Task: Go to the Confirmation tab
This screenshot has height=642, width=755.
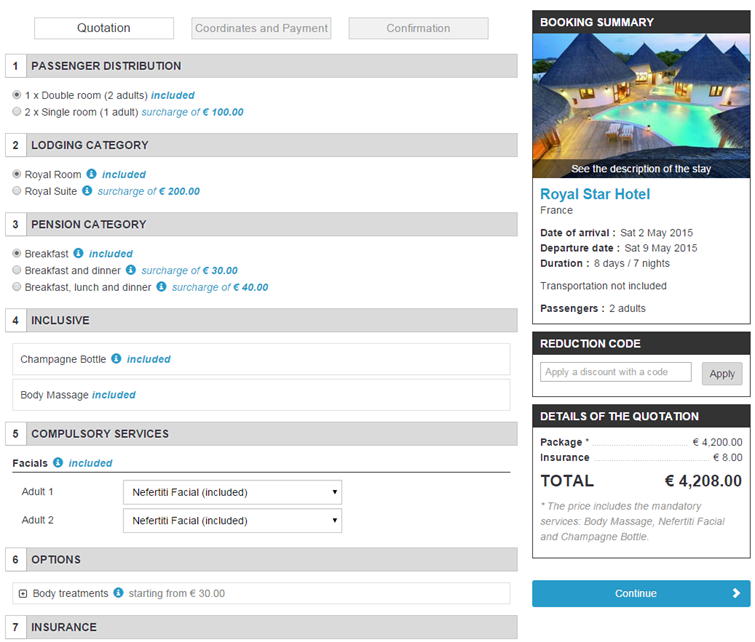Action: click(x=418, y=28)
